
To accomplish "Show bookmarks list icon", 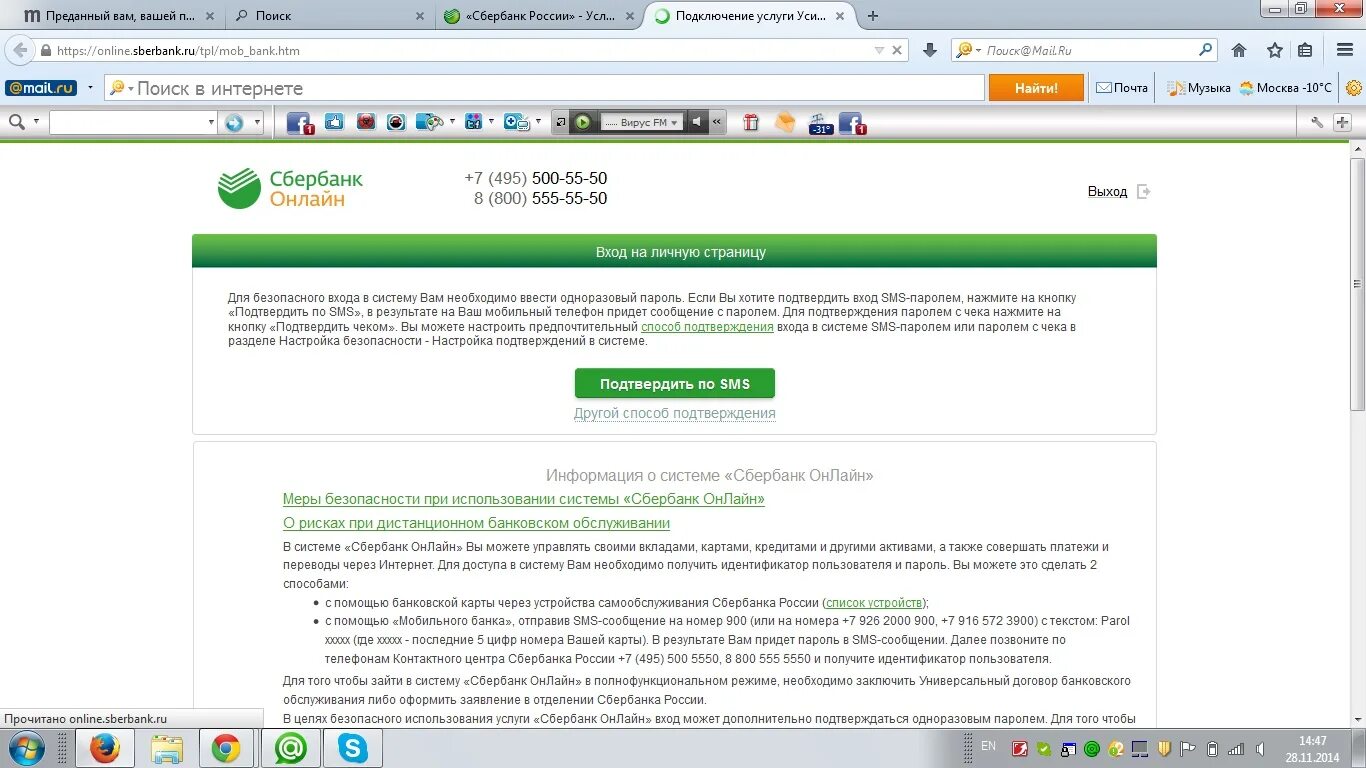I will pos(1305,50).
